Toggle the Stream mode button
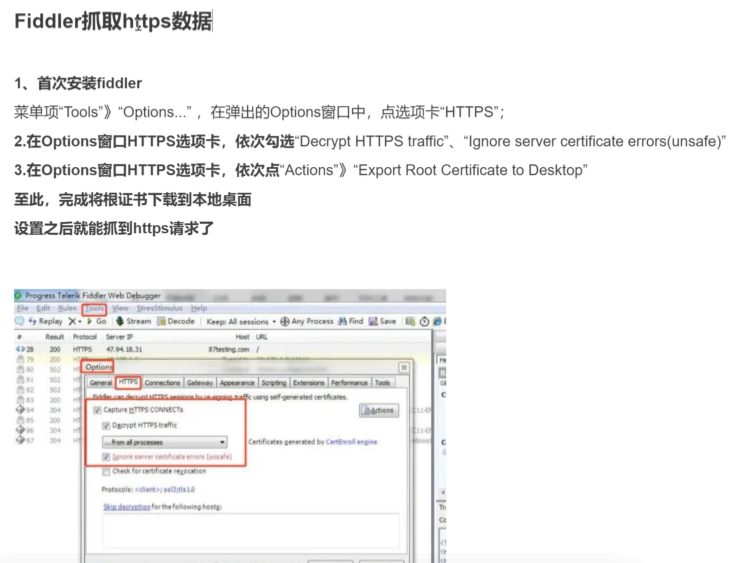 tap(134, 321)
